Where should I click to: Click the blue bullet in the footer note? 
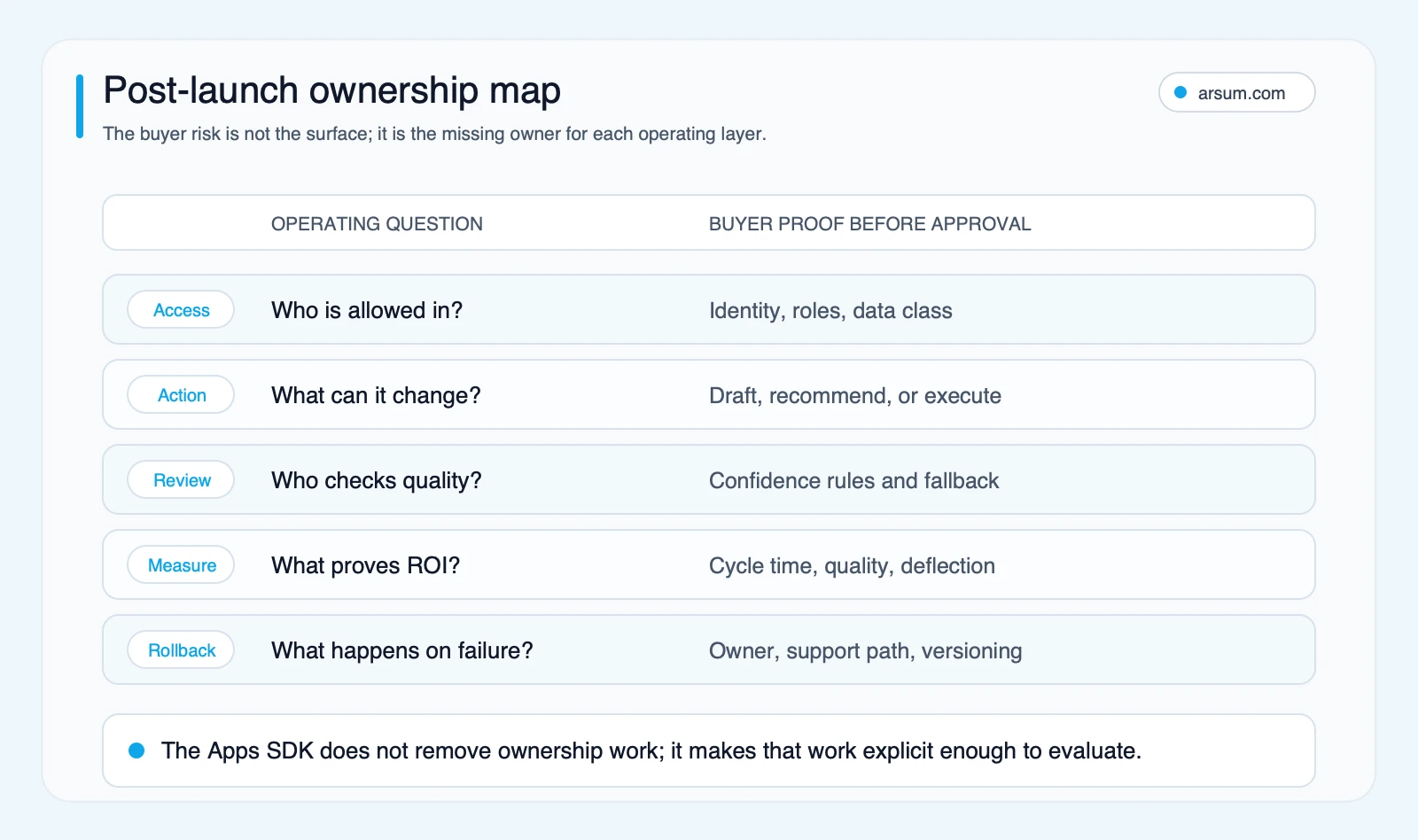point(136,751)
